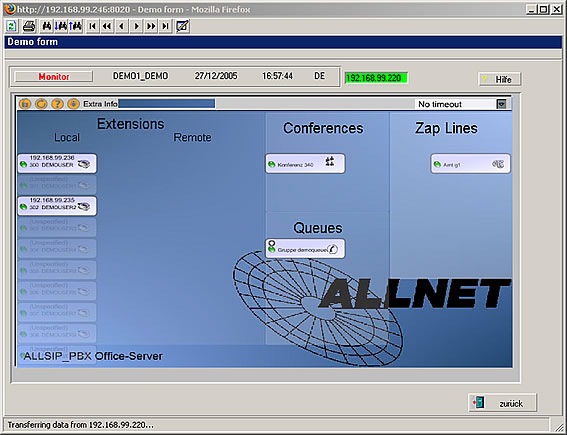567x435 pixels.
Task: Open the Gruppe demoqueue queue card
Action: click(x=305, y=248)
